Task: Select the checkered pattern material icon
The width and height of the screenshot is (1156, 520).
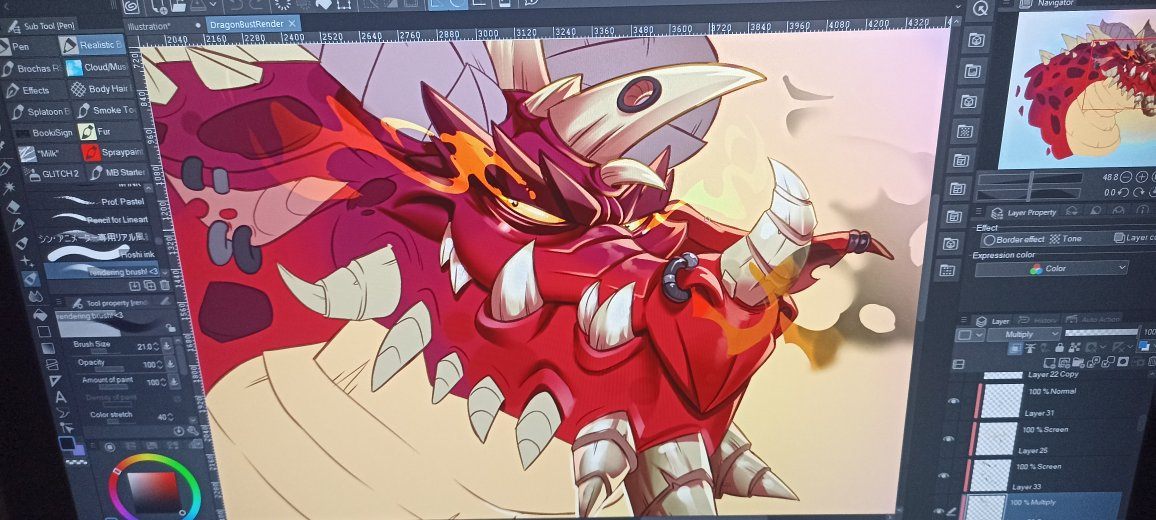Action: point(964,131)
